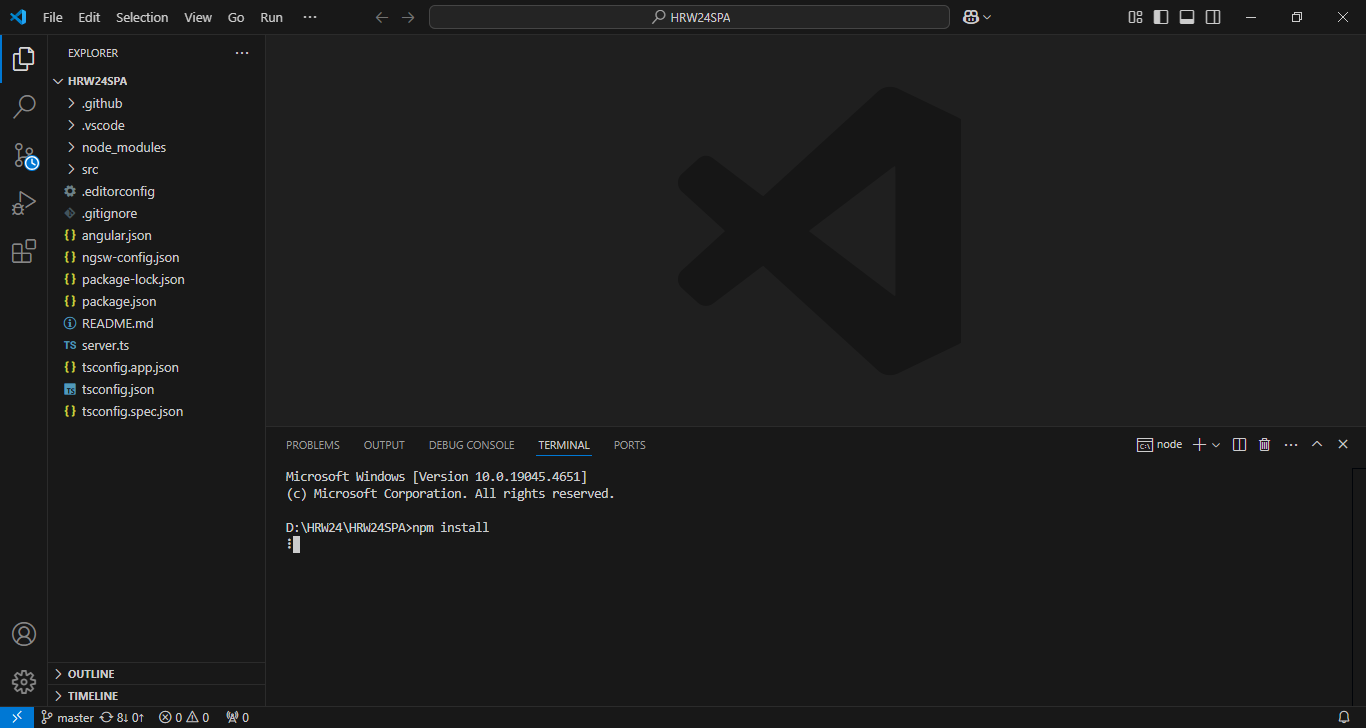Viewport: 1366px width, 728px height.
Task: Click the master branch status item
Action: tap(67, 717)
